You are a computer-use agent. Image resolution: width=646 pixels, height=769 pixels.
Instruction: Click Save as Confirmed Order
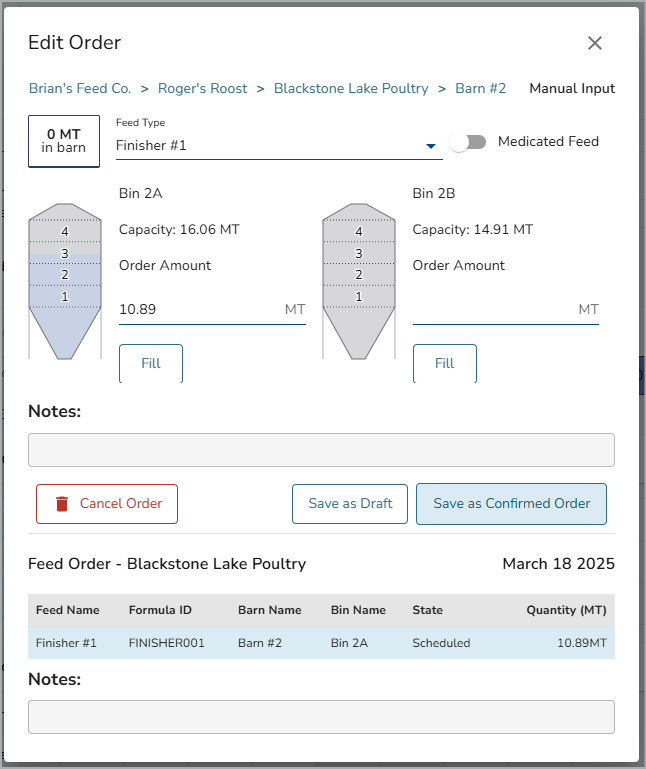coord(511,504)
